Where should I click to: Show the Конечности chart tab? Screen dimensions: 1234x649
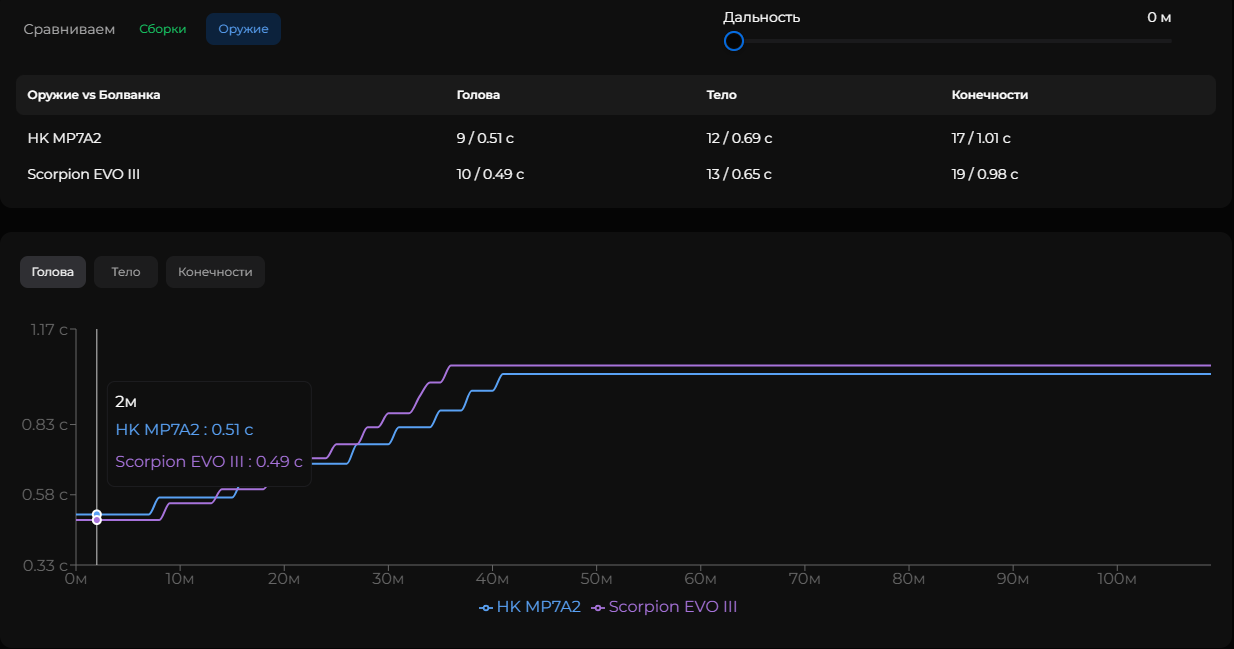215,272
